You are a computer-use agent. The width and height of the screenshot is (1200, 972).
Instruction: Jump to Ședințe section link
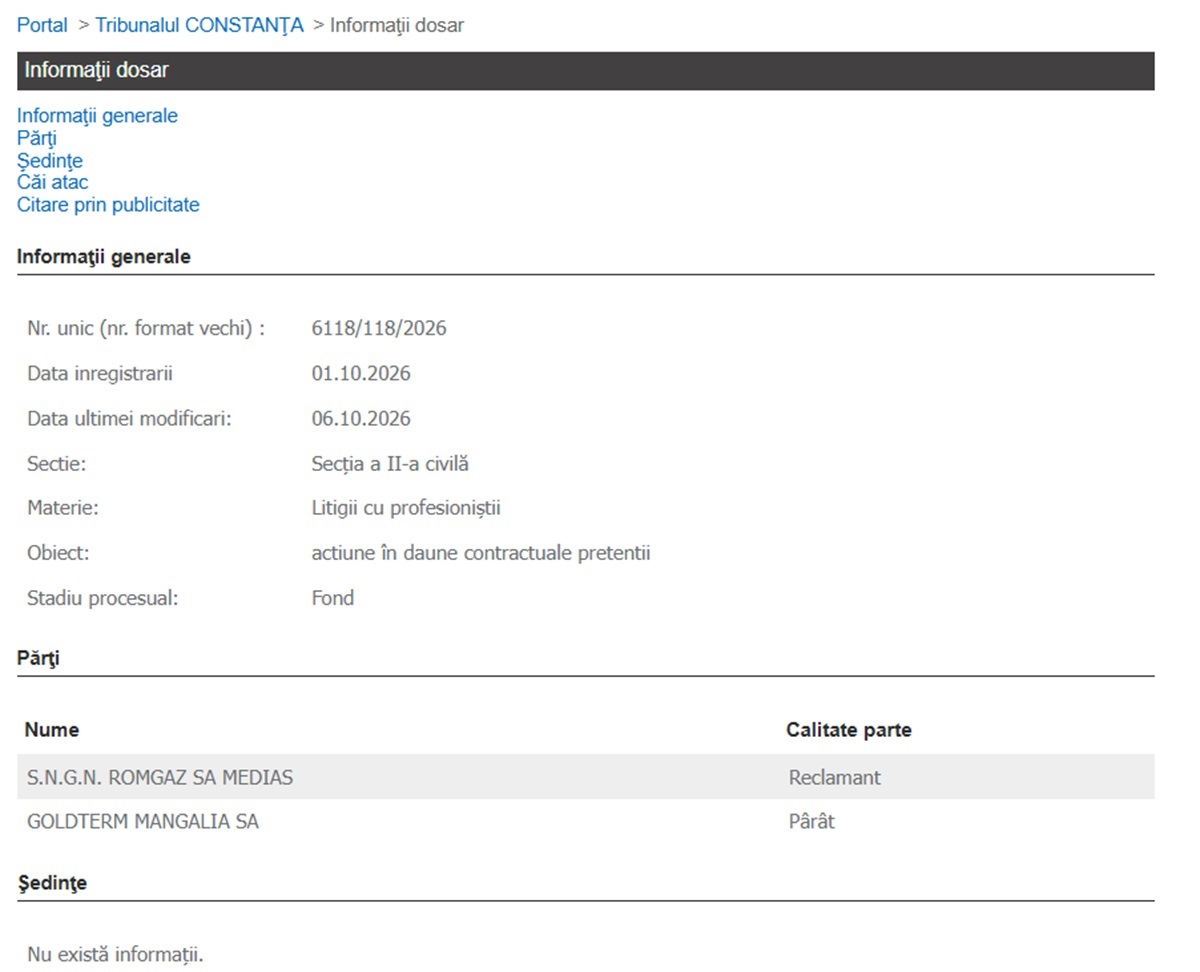coord(50,160)
